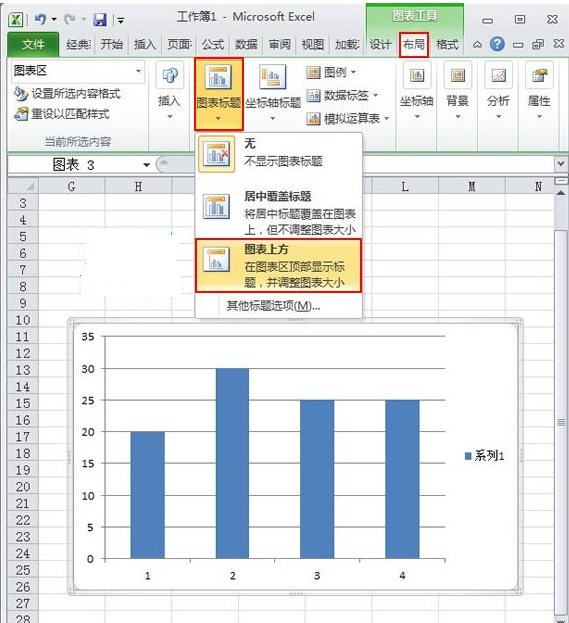This screenshot has width=569, height=623.
Task: Select the bar for category 4
Action: (x=402, y=479)
